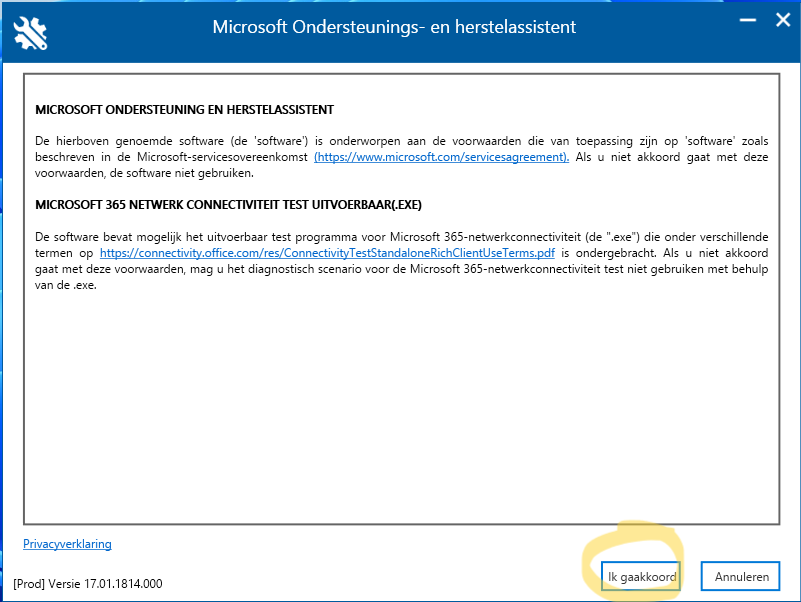Click heading 'MICROSOFT ONDERSTEUNING EN HERSTELASSISTENT'
This screenshot has height=602, width=801.
tap(184, 110)
